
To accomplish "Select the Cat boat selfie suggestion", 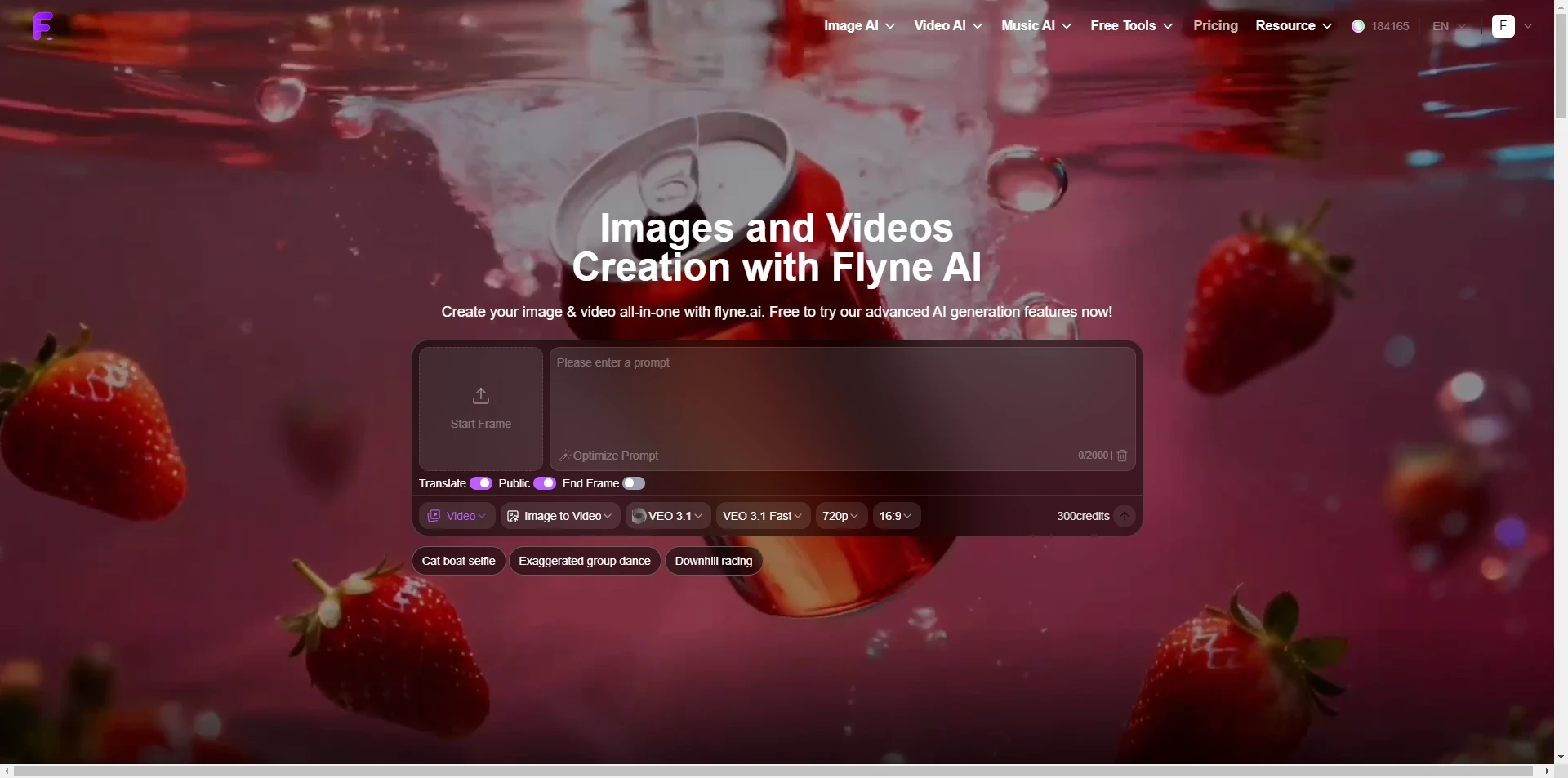I will pos(458,561).
